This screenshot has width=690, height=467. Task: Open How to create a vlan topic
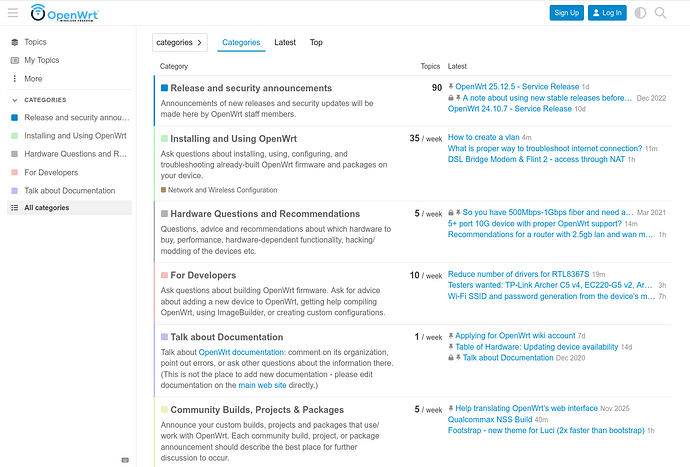[484, 137]
